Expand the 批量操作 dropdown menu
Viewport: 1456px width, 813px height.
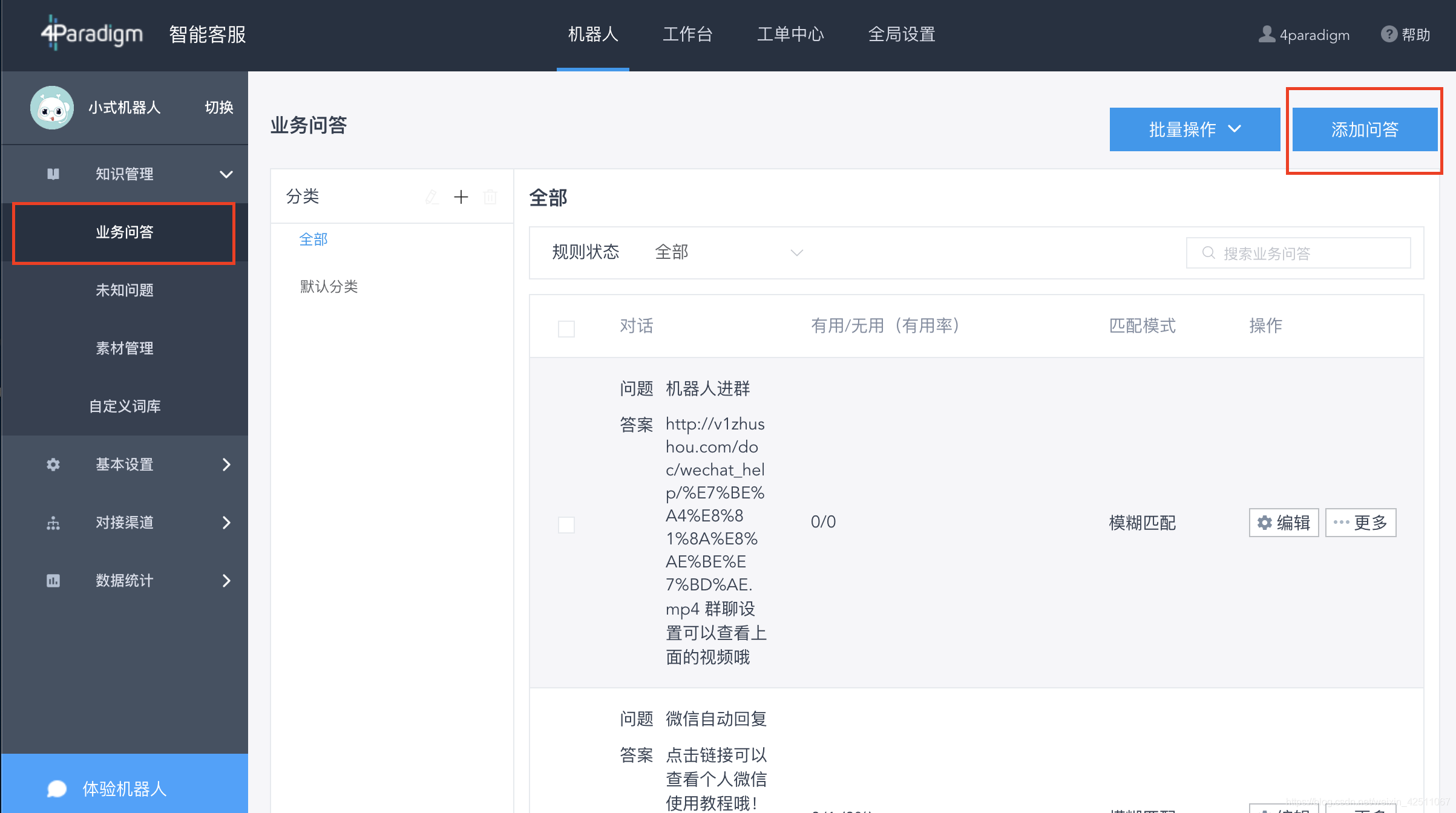(1194, 129)
